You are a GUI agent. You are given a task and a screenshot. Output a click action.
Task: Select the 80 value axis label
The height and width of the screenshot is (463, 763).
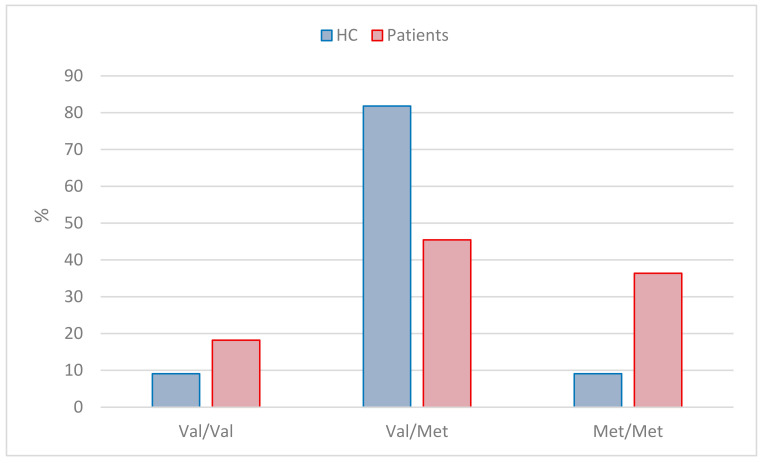pos(73,112)
